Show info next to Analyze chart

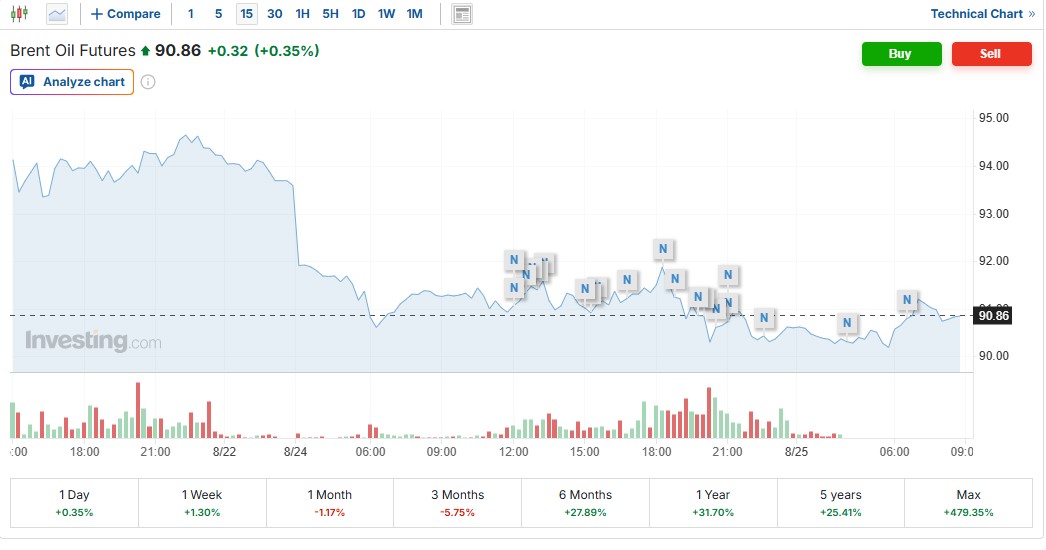pos(148,82)
